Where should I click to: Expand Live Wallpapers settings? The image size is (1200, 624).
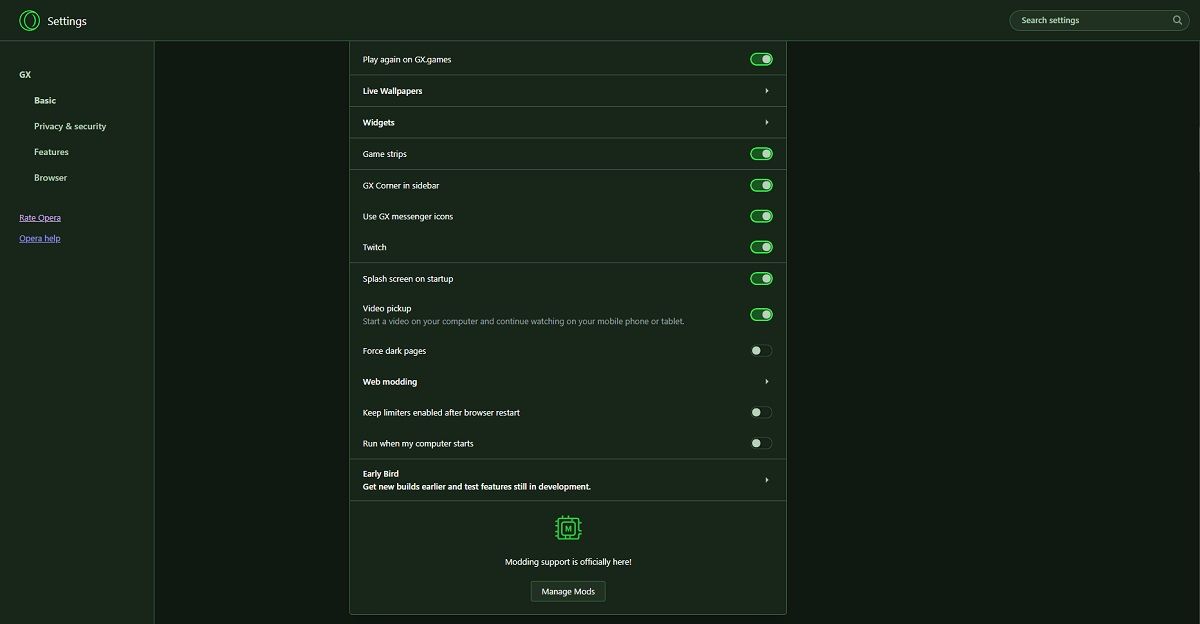[x=767, y=91]
